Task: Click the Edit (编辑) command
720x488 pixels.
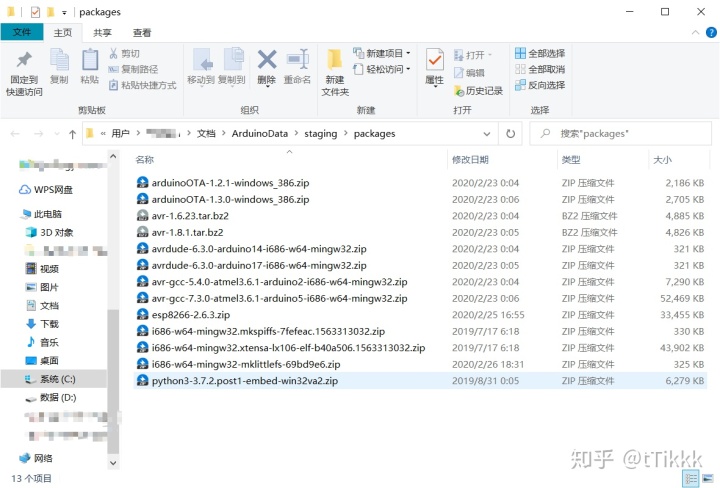Action: (469, 73)
